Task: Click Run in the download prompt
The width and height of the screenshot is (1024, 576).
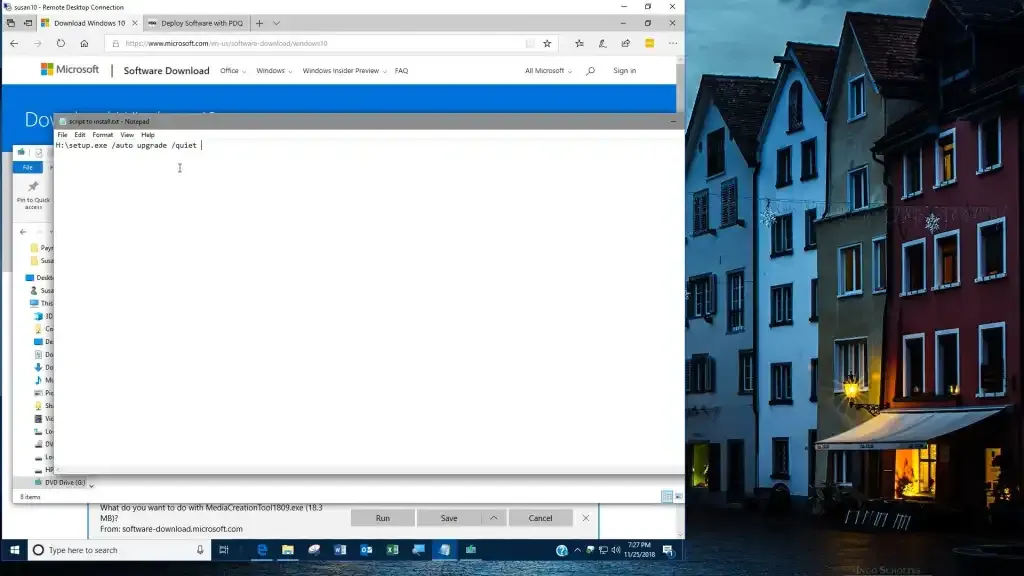Action: click(383, 518)
